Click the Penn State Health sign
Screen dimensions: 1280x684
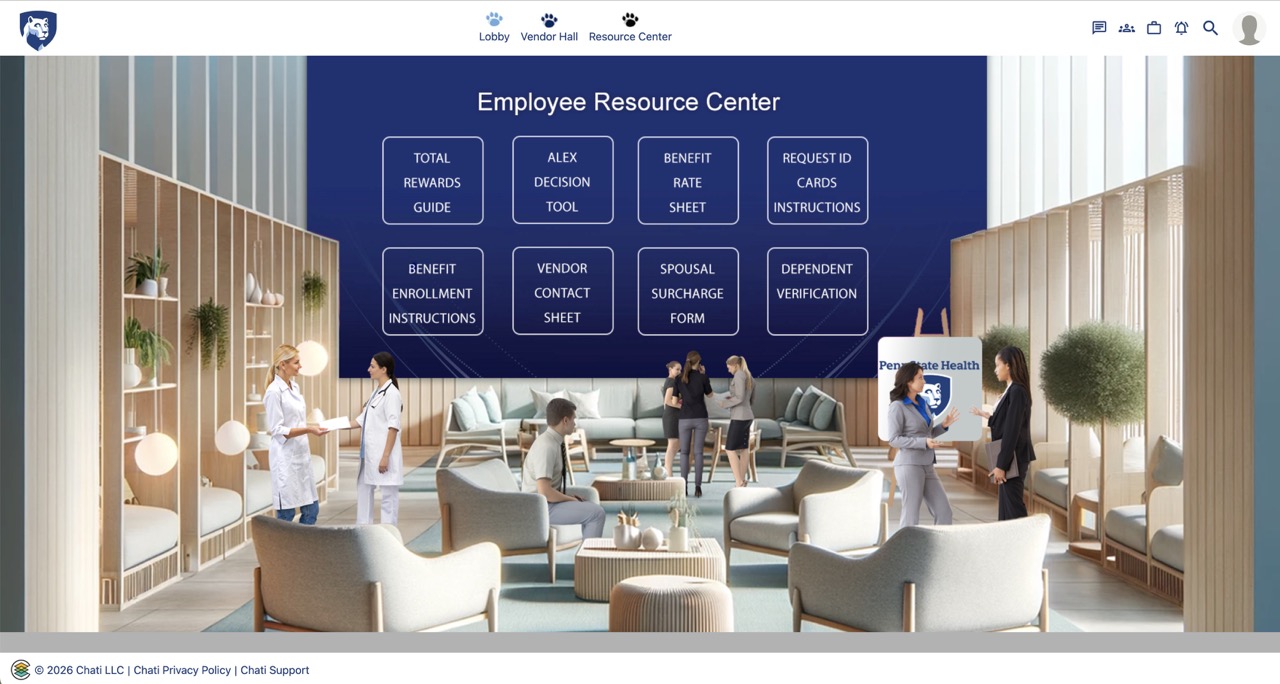click(x=930, y=388)
